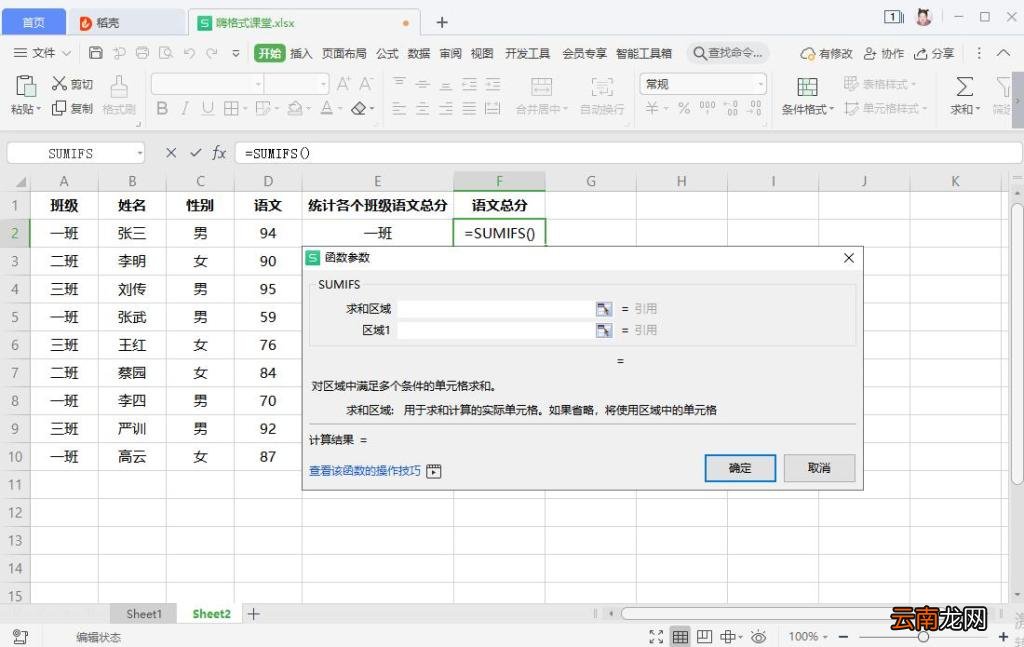Collapse the ribbon with the chevron
The width and height of the screenshot is (1024, 647).
pyautogui.click(x=1003, y=53)
